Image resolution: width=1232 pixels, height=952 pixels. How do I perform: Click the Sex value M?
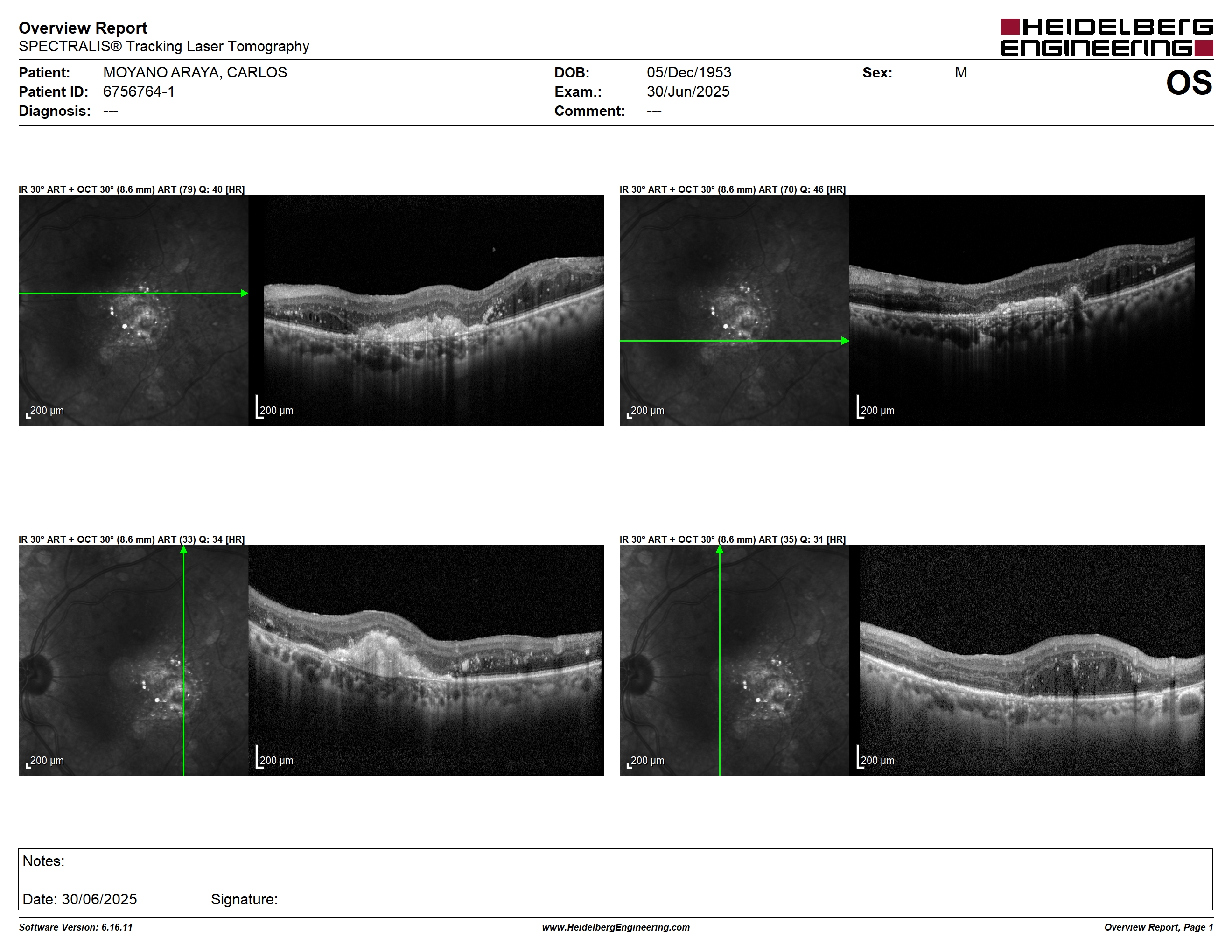click(x=961, y=72)
